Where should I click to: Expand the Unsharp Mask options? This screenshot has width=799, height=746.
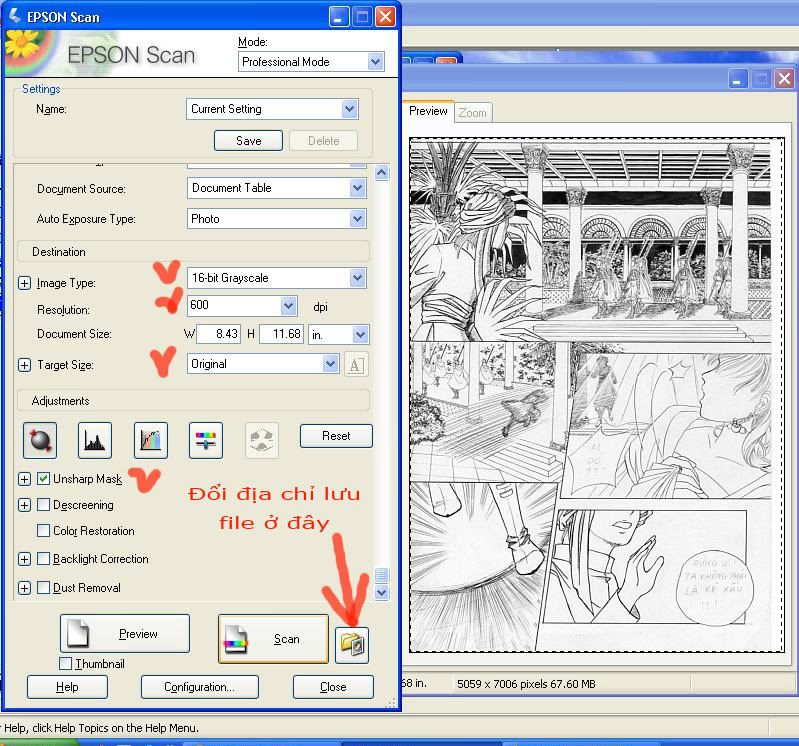(x=24, y=478)
